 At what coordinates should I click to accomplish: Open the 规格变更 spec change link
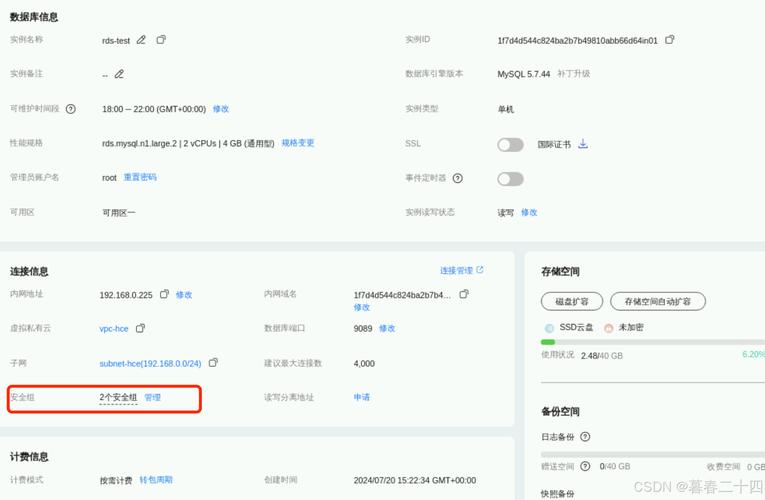coord(298,143)
